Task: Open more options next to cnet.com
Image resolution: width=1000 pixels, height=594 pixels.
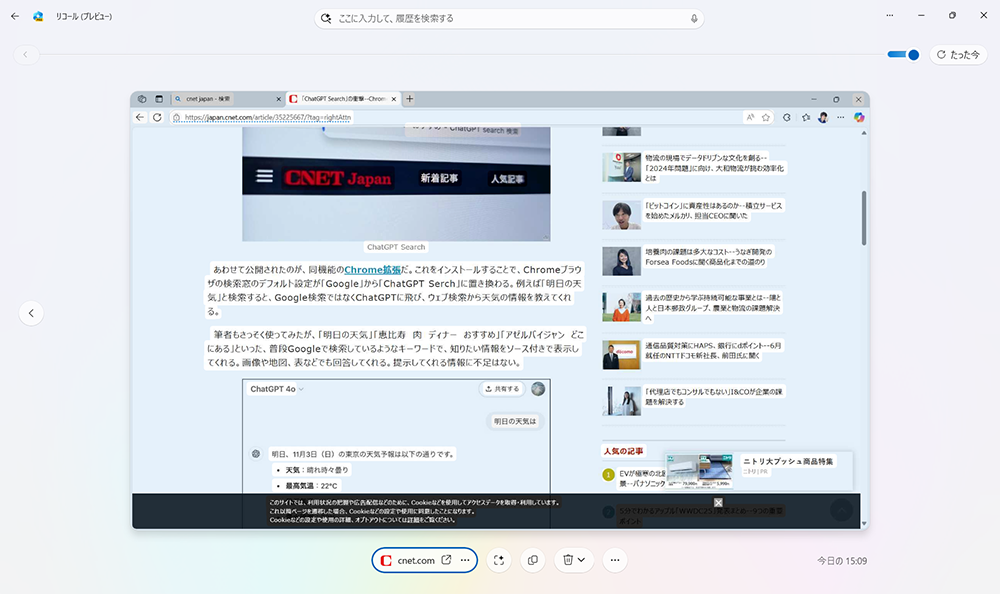Action: pyautogui.click(x=465, y=560)
